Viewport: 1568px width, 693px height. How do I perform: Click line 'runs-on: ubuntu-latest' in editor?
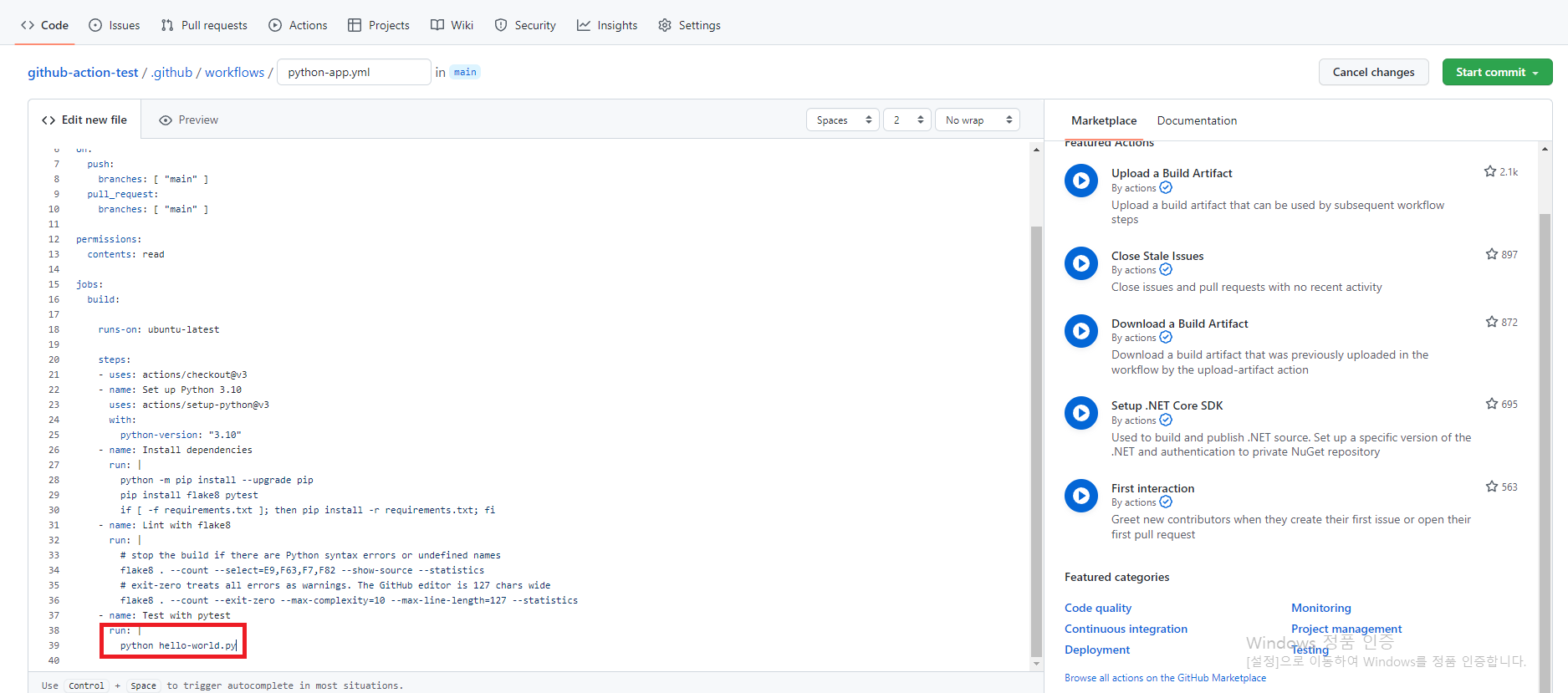159,329
